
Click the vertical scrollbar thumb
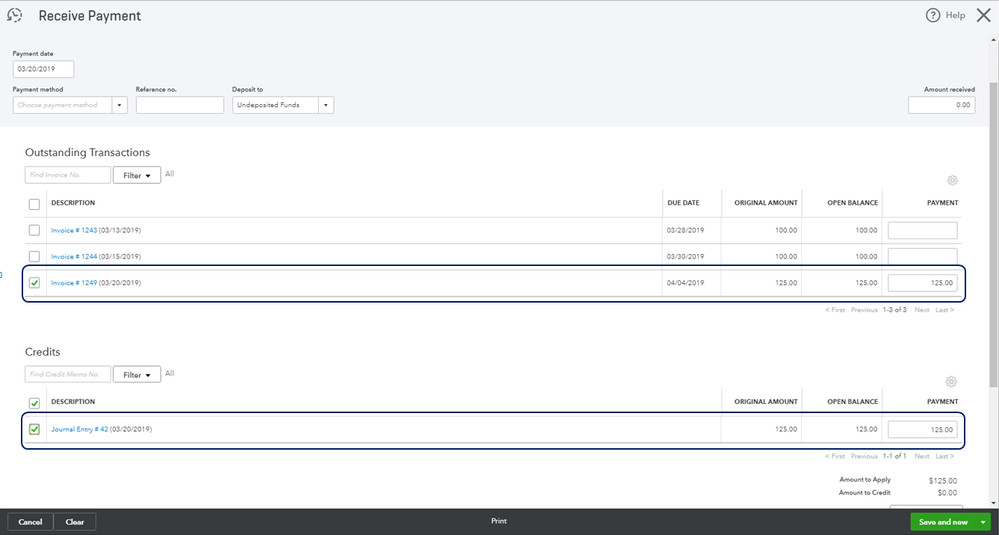point(993,234)
